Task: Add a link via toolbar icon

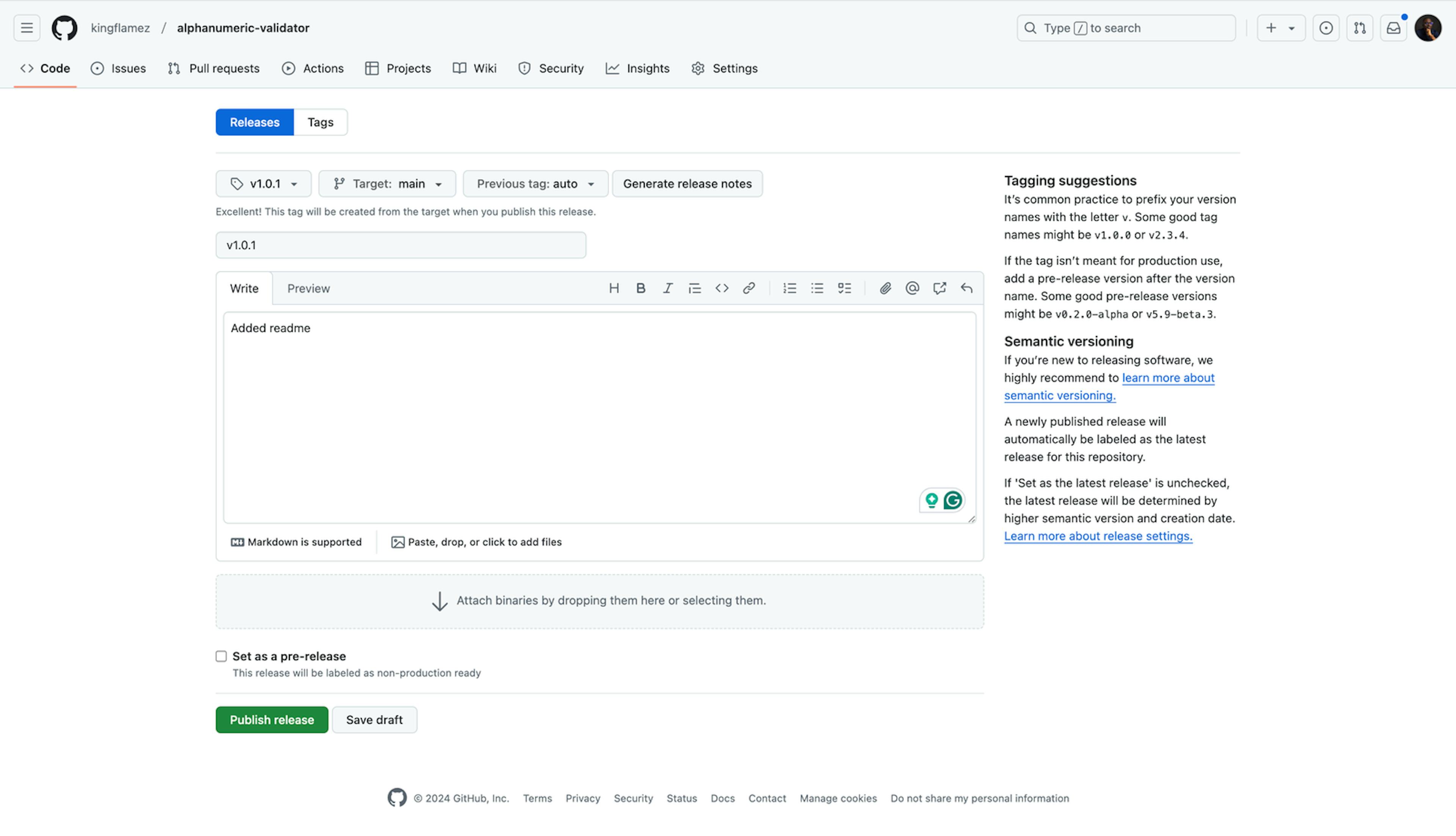Action: (x=748, y=288)
